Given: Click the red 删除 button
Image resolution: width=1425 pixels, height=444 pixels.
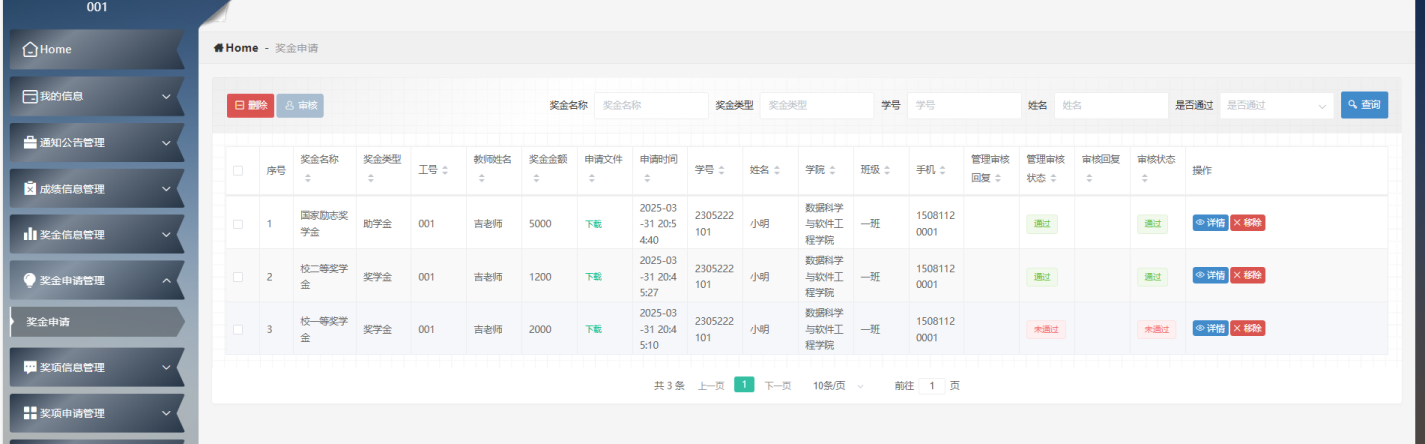Looking at the screenshot, I should 250,105.
